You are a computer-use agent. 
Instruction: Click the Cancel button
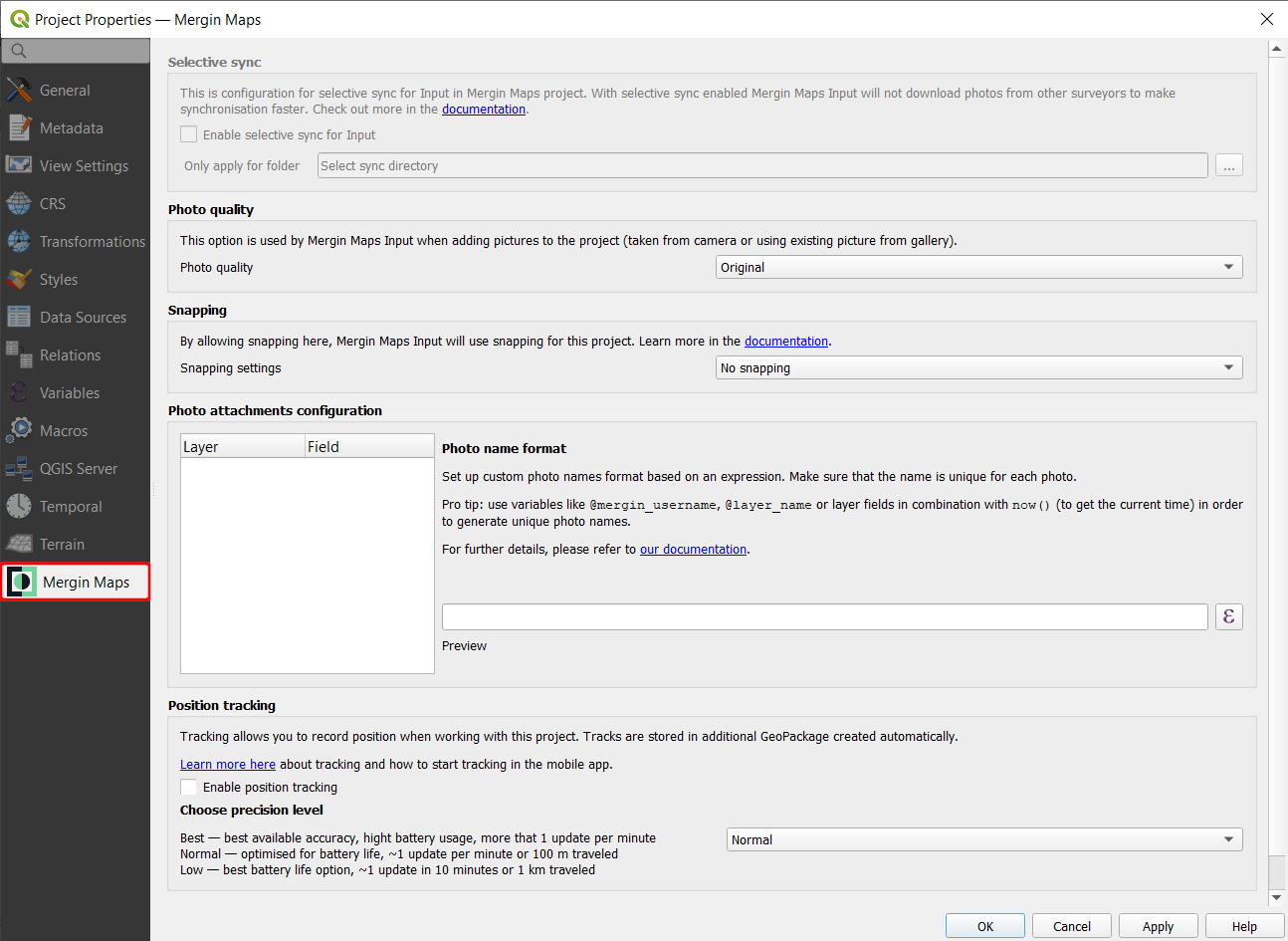click(1072, 926)
